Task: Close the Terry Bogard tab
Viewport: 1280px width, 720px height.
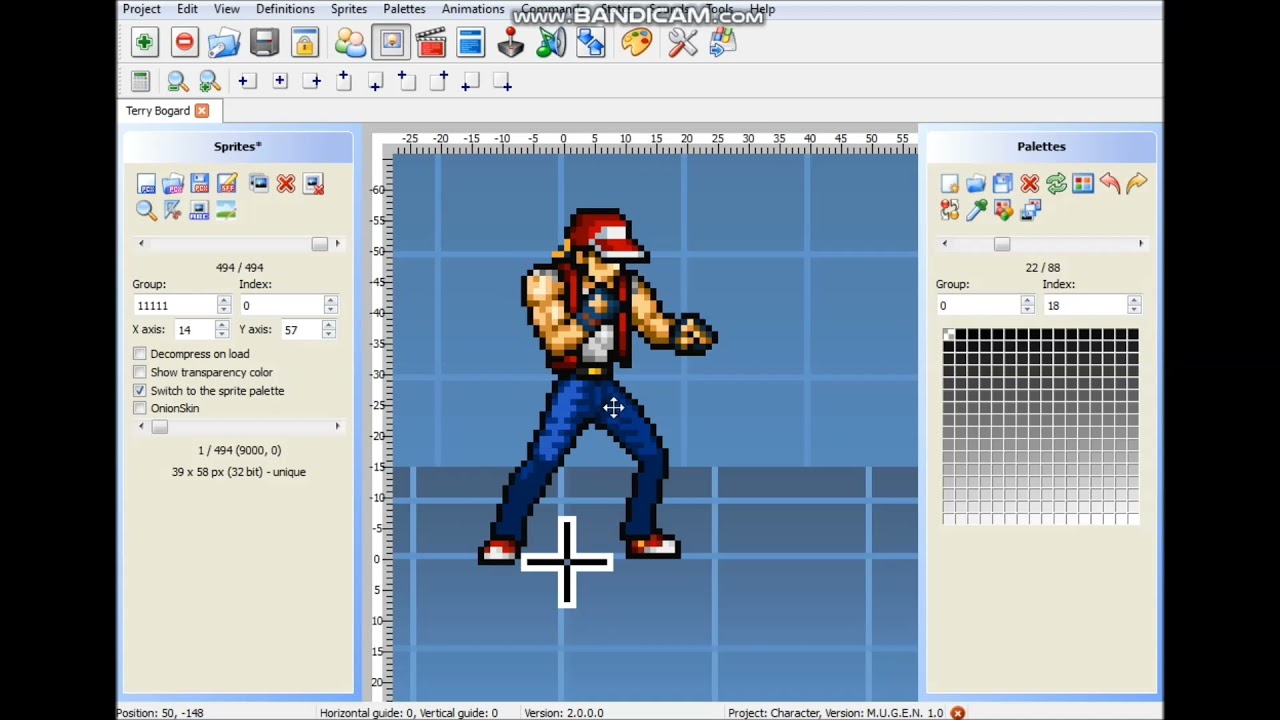Action: pyautogui.click(x=202, y=111)
